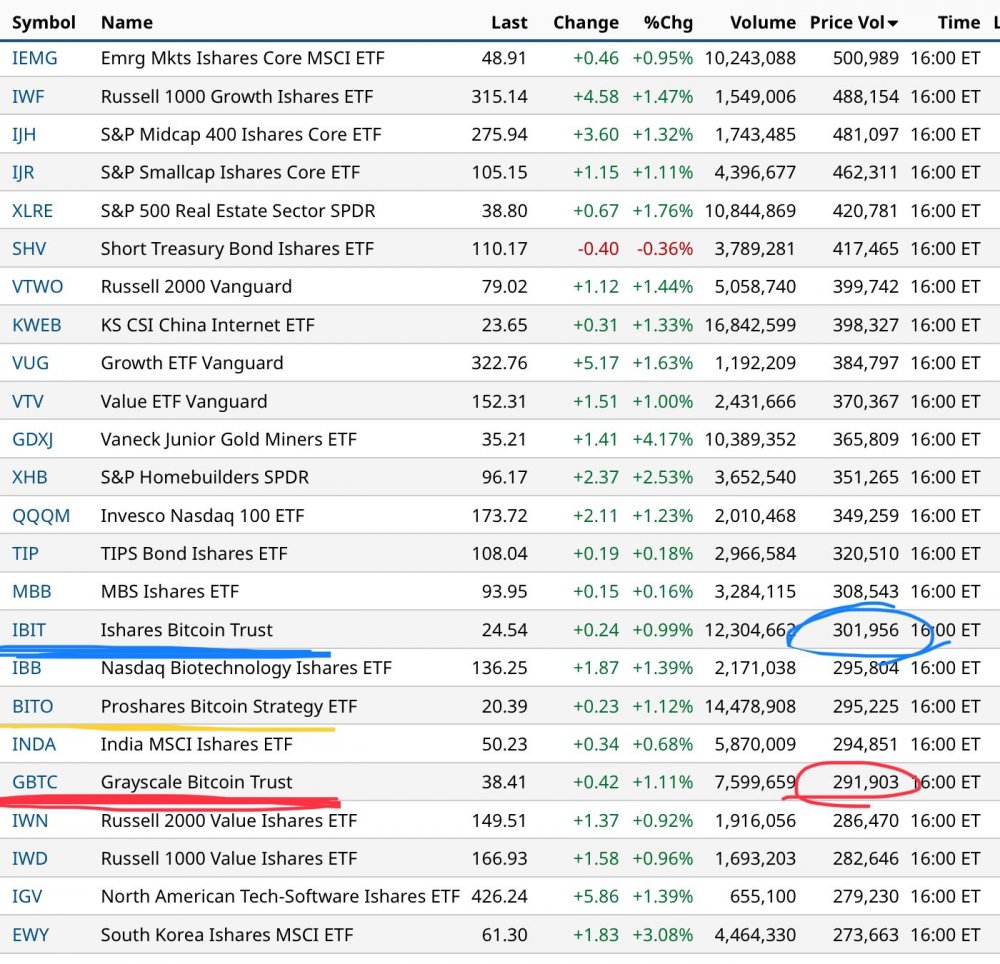The image size is (1000, 964).
Task: Click the sort arrow beside Price Vol
Action: coord(893,24)
